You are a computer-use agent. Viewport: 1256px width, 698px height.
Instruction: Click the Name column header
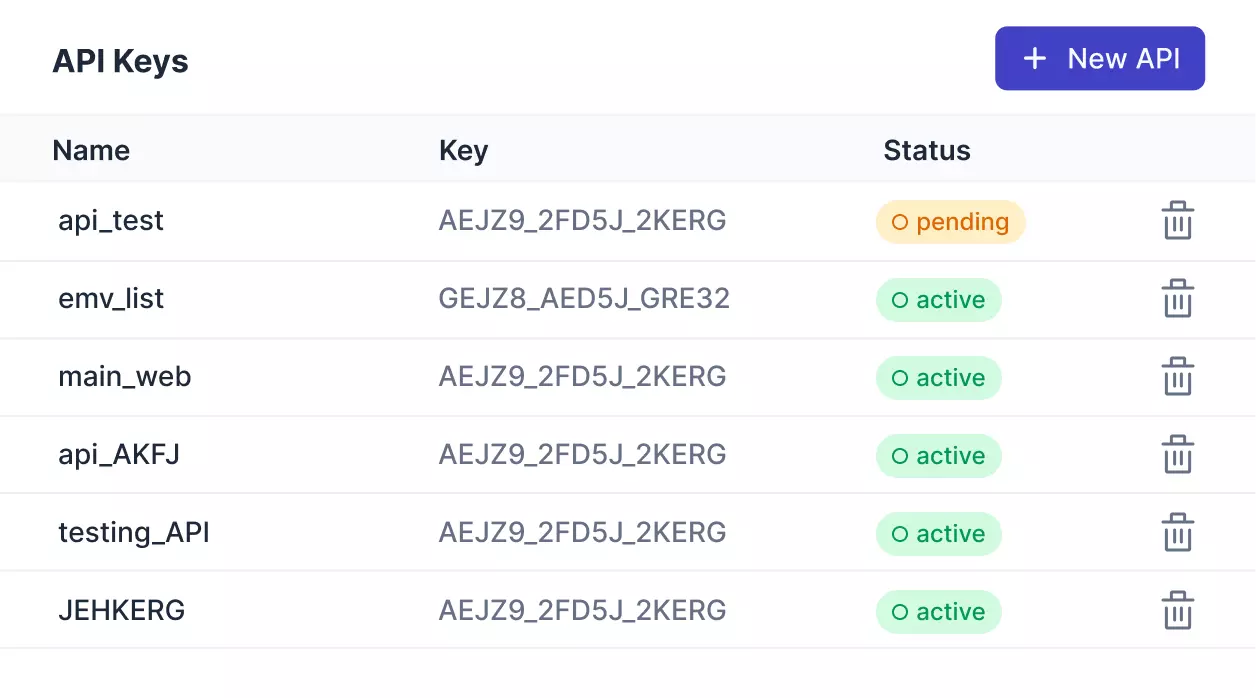(91, 151)
